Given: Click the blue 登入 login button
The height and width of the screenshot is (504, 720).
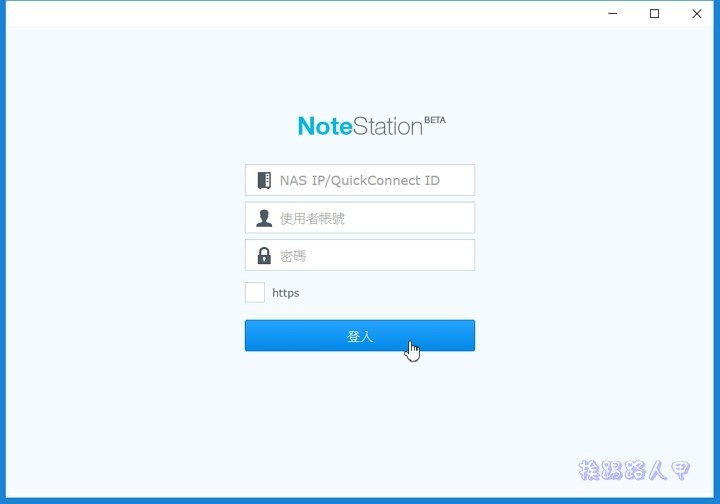Looking at the screenshot, I should (360, 336).
